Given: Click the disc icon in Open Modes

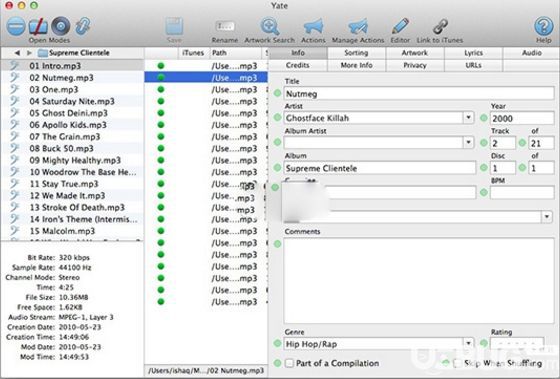Looking at the screenshot, I should coord(61,26).
